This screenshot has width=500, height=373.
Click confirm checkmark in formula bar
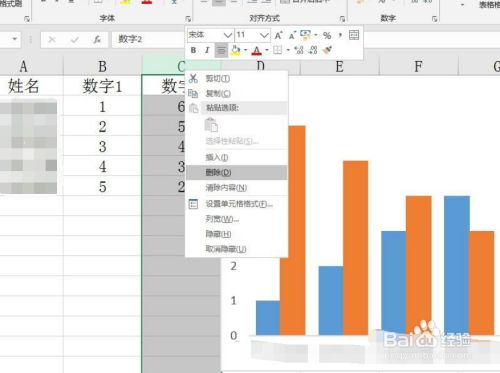coord(75,40)
